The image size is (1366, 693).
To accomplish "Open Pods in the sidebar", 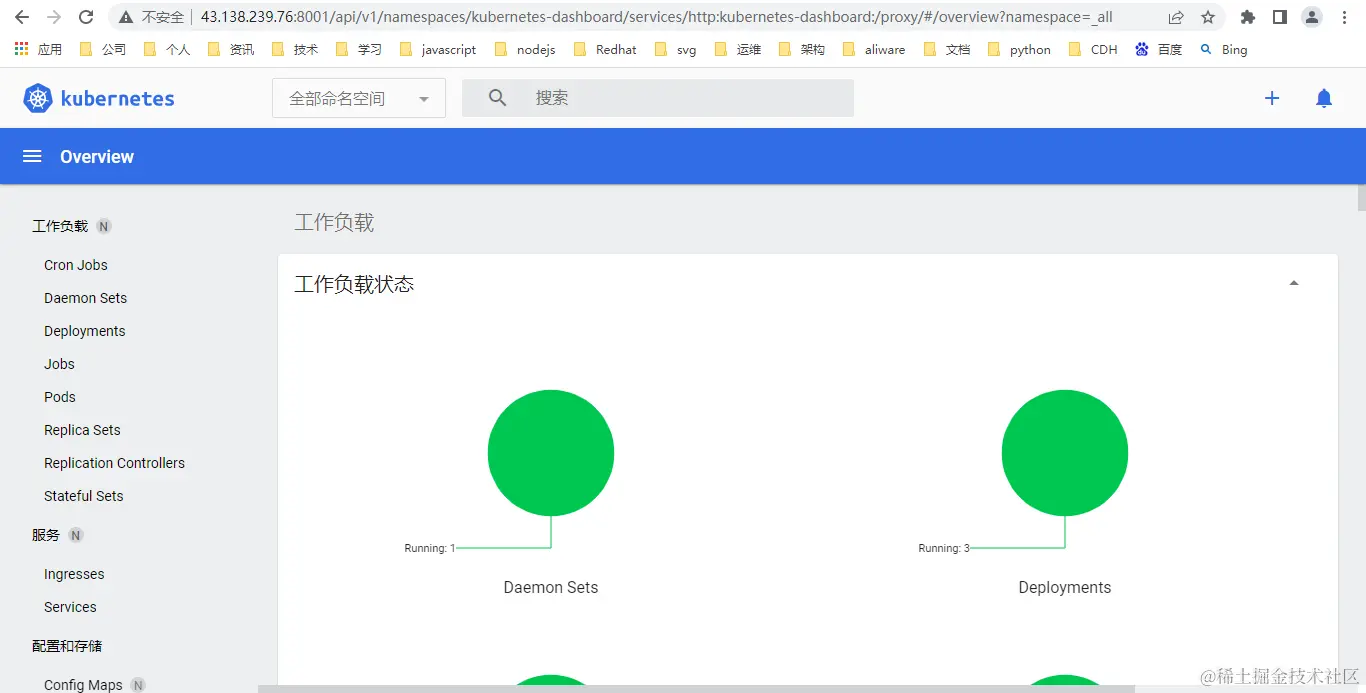I will pyautogui.click(x=60, y=397).
